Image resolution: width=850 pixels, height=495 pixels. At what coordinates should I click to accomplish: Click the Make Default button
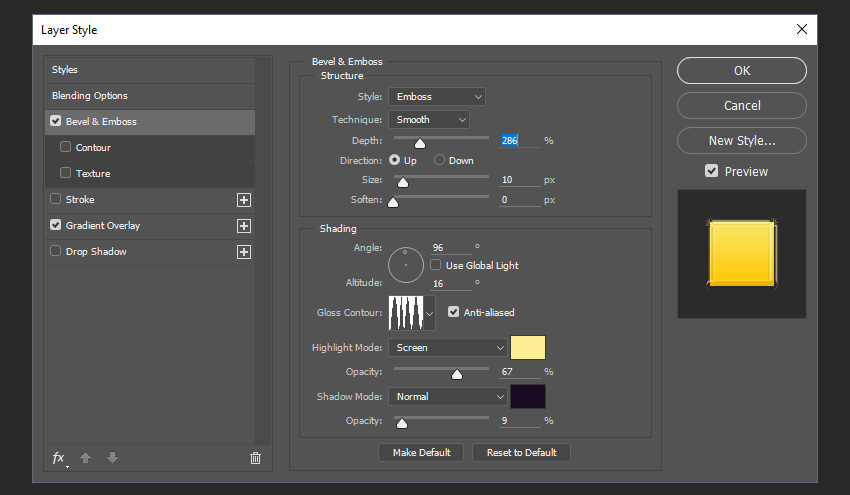pyautogui.click(x=421, y=452)
